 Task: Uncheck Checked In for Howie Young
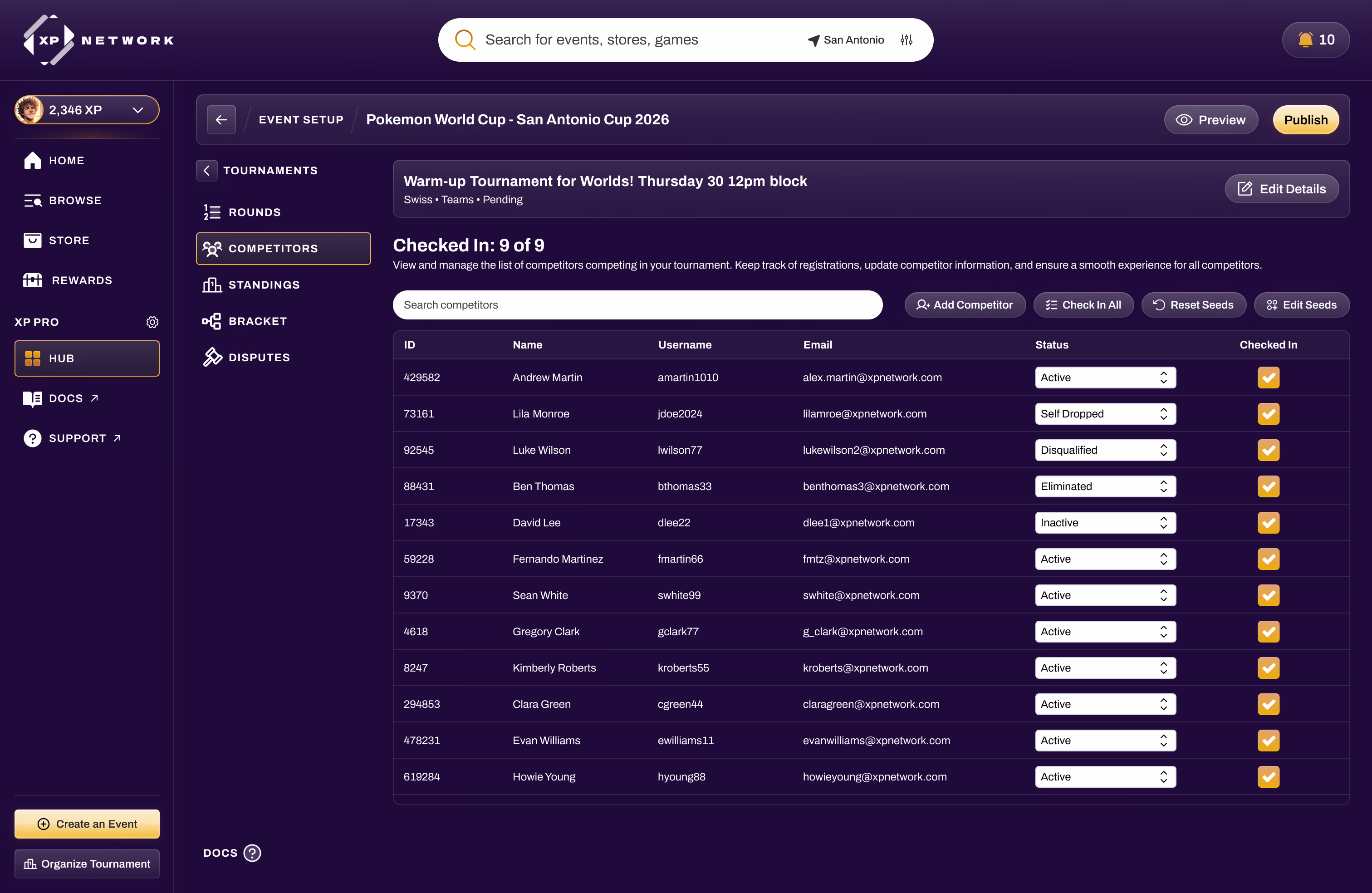pos(1268,776)
